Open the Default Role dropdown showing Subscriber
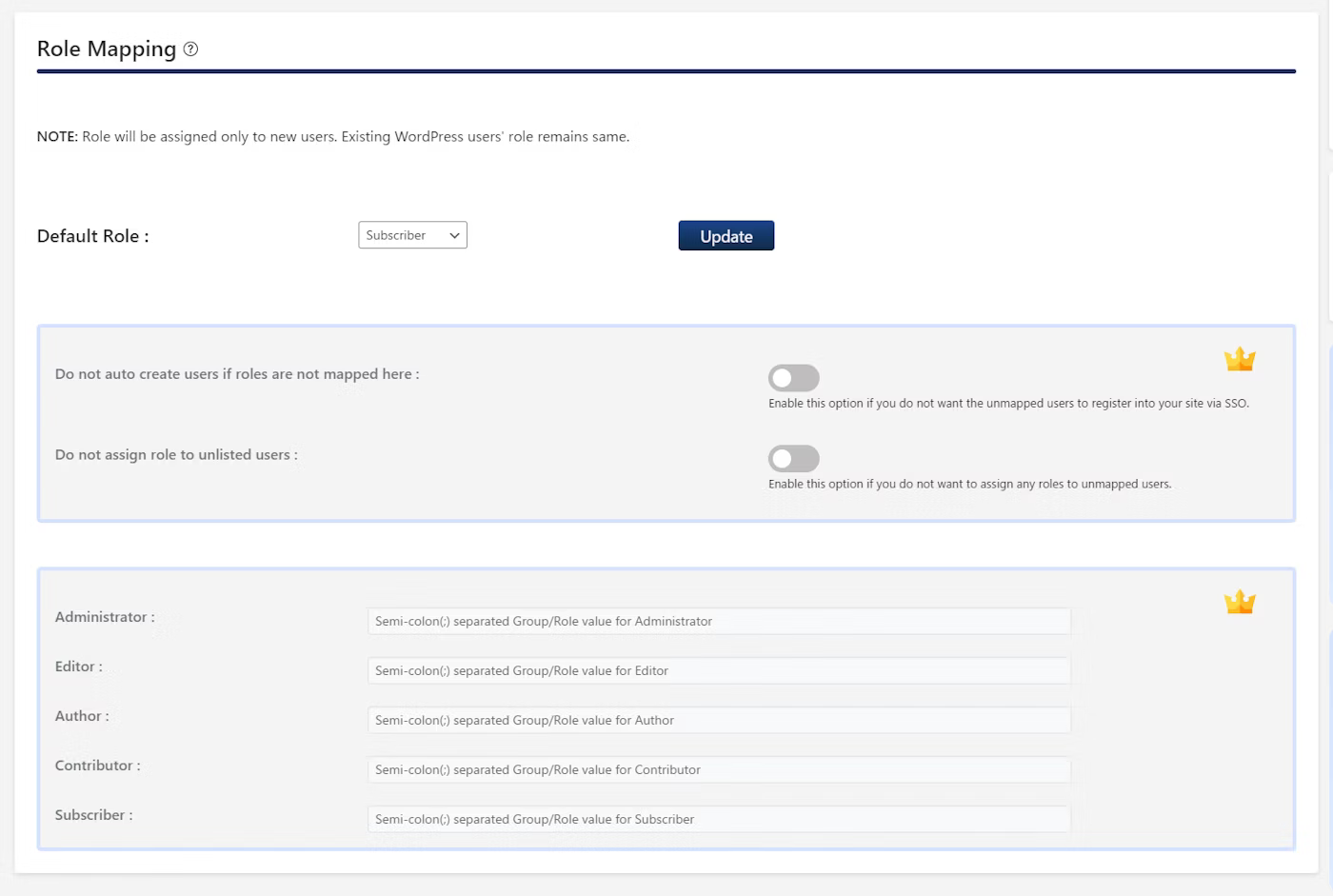 (x=412, y=235)
